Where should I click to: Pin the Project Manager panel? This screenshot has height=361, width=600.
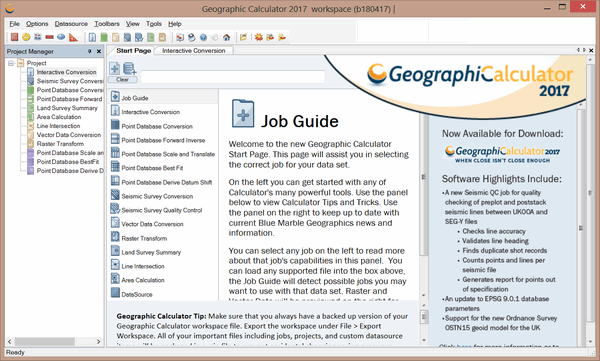[x=90, y=51]
